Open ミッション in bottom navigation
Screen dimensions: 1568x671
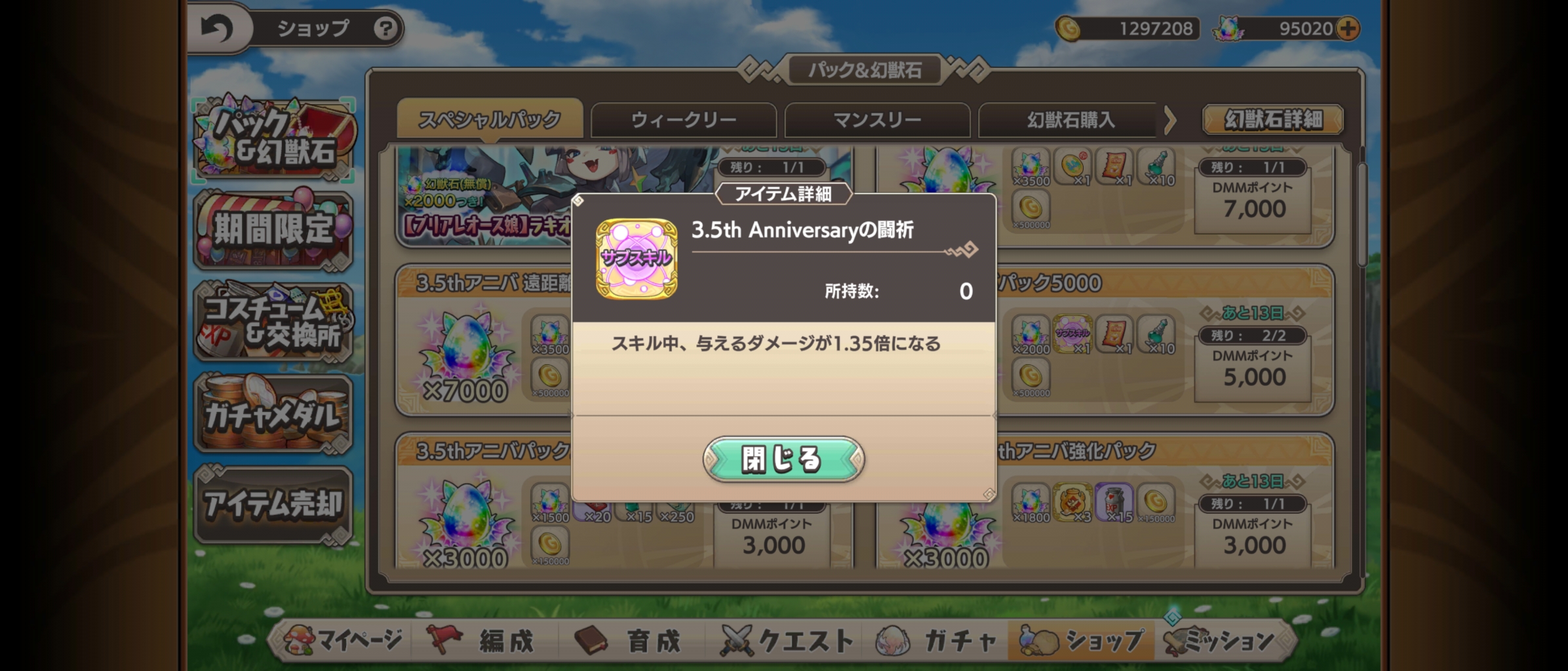[x=1221, y=640]
